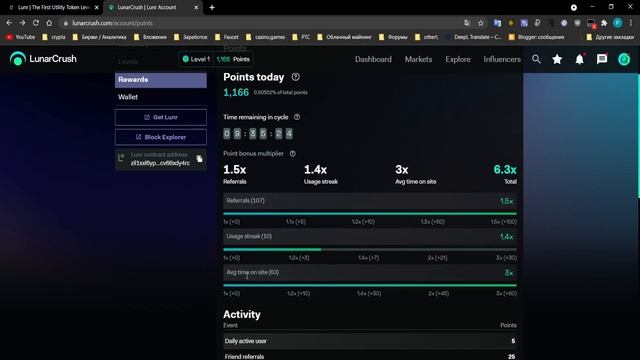Close the Lunr First Utility Token tab
The height and width of the screenshot is (360, 640).
(x=97, y=7)
